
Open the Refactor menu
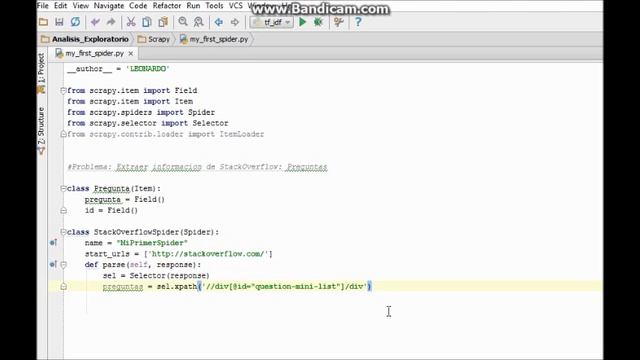click(x=167, y=6)
